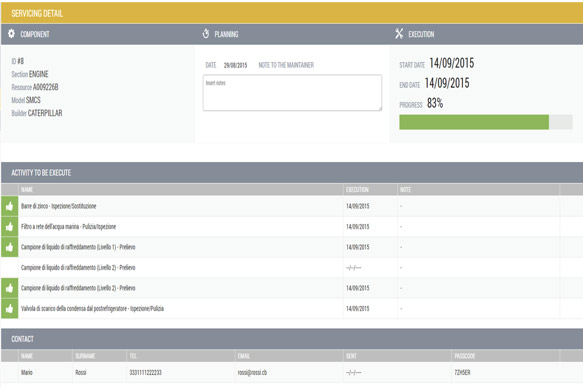The image size is (583, 388).
Task: Click execution date of Barre di zinco row
Action: click(x=358, y=206)
